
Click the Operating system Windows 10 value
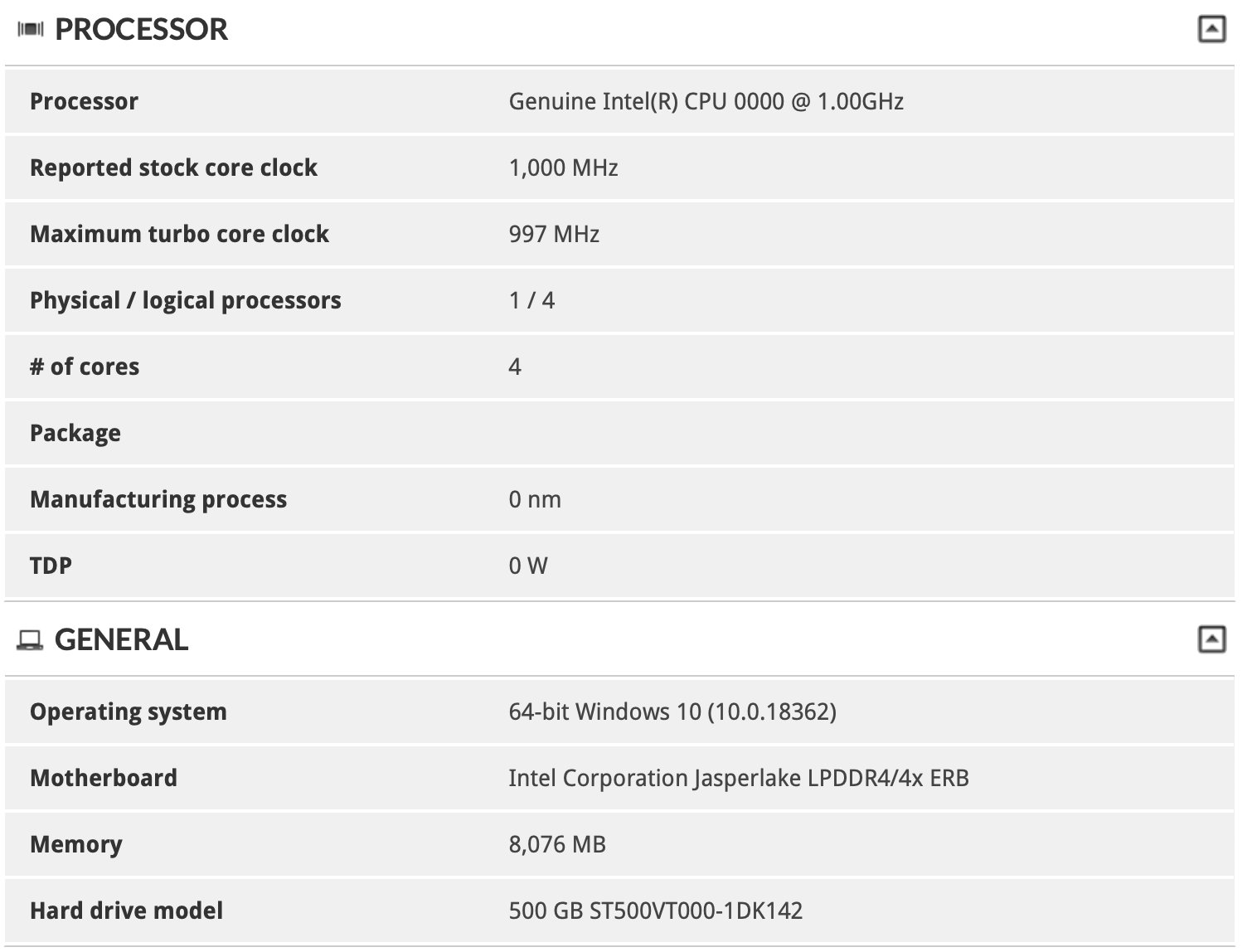point(672,712)
